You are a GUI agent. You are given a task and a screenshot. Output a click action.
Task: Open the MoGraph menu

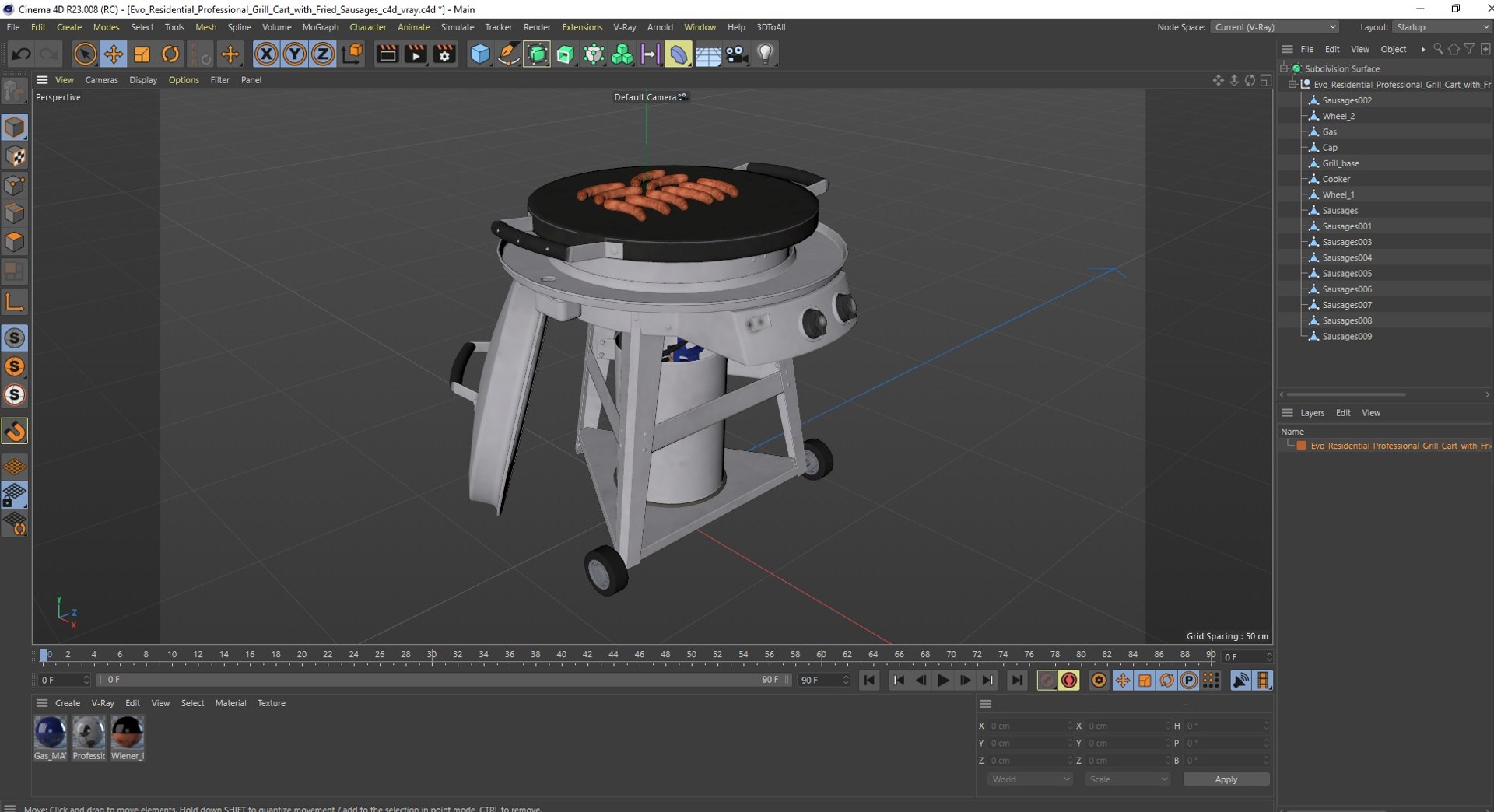(321, 27)
